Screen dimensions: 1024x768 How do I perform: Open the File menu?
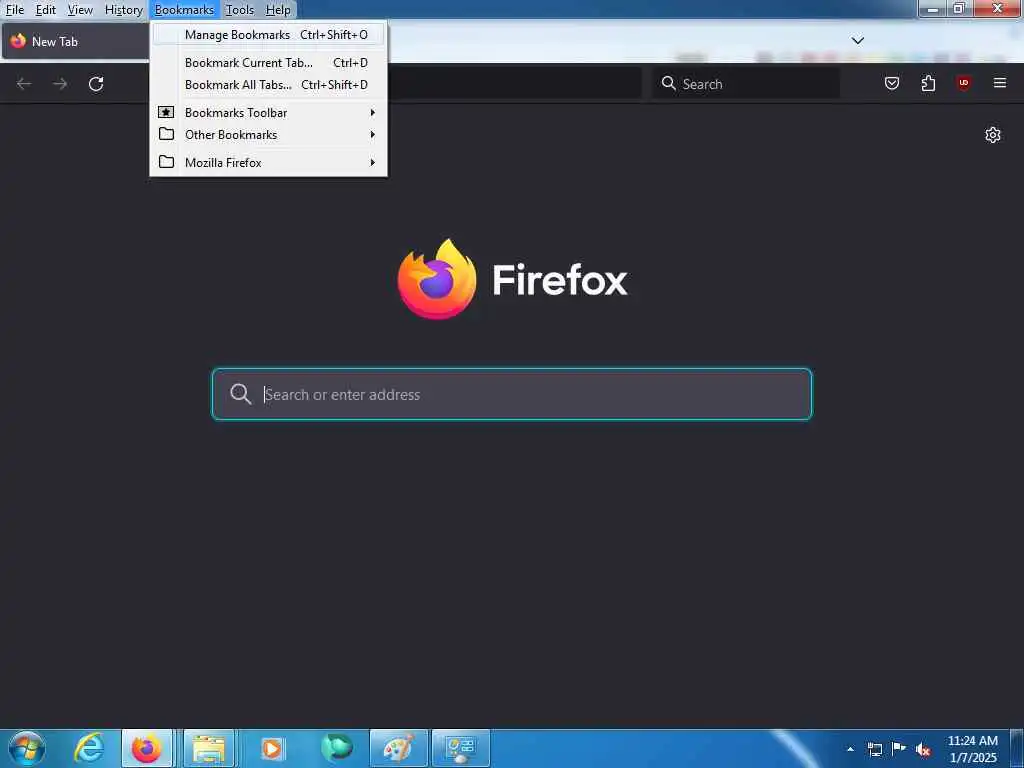coord(15,10)
